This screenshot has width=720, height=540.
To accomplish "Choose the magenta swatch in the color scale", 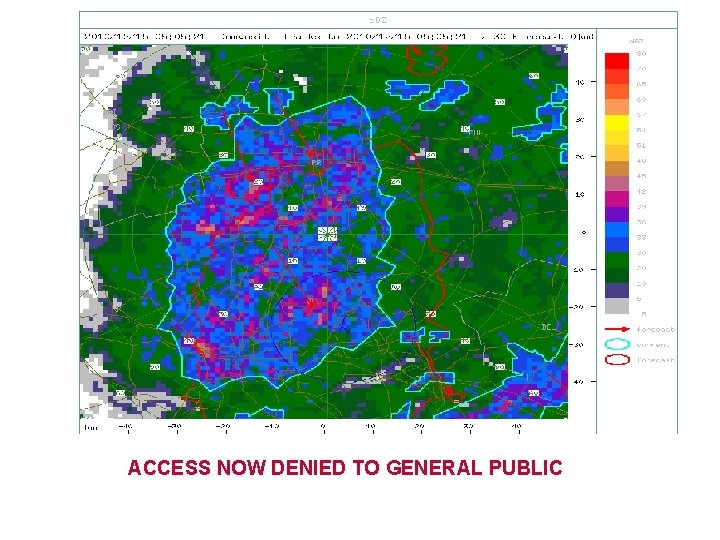I will tap(617, 199).
